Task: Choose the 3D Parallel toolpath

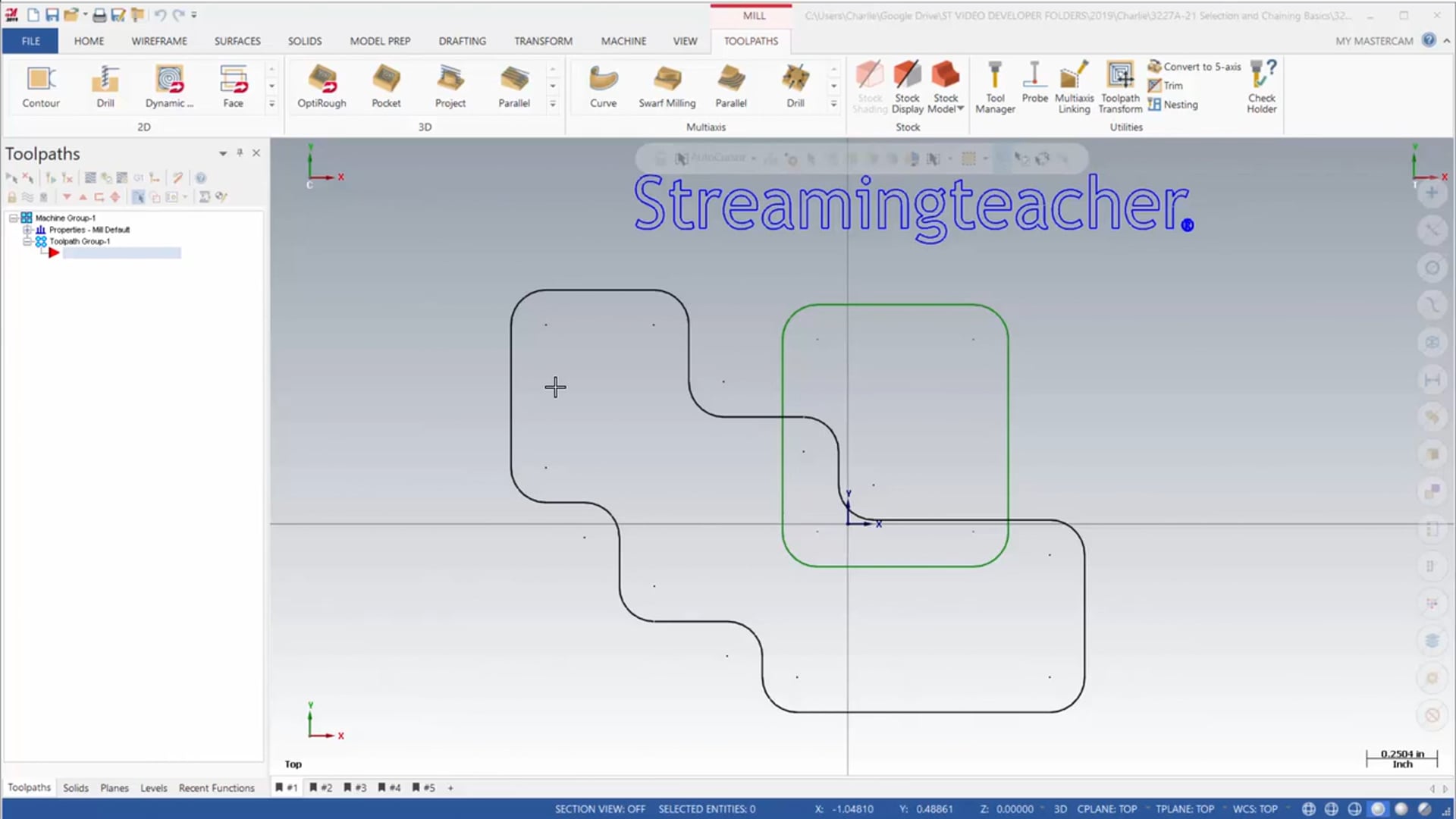Action: pos(514,87)
